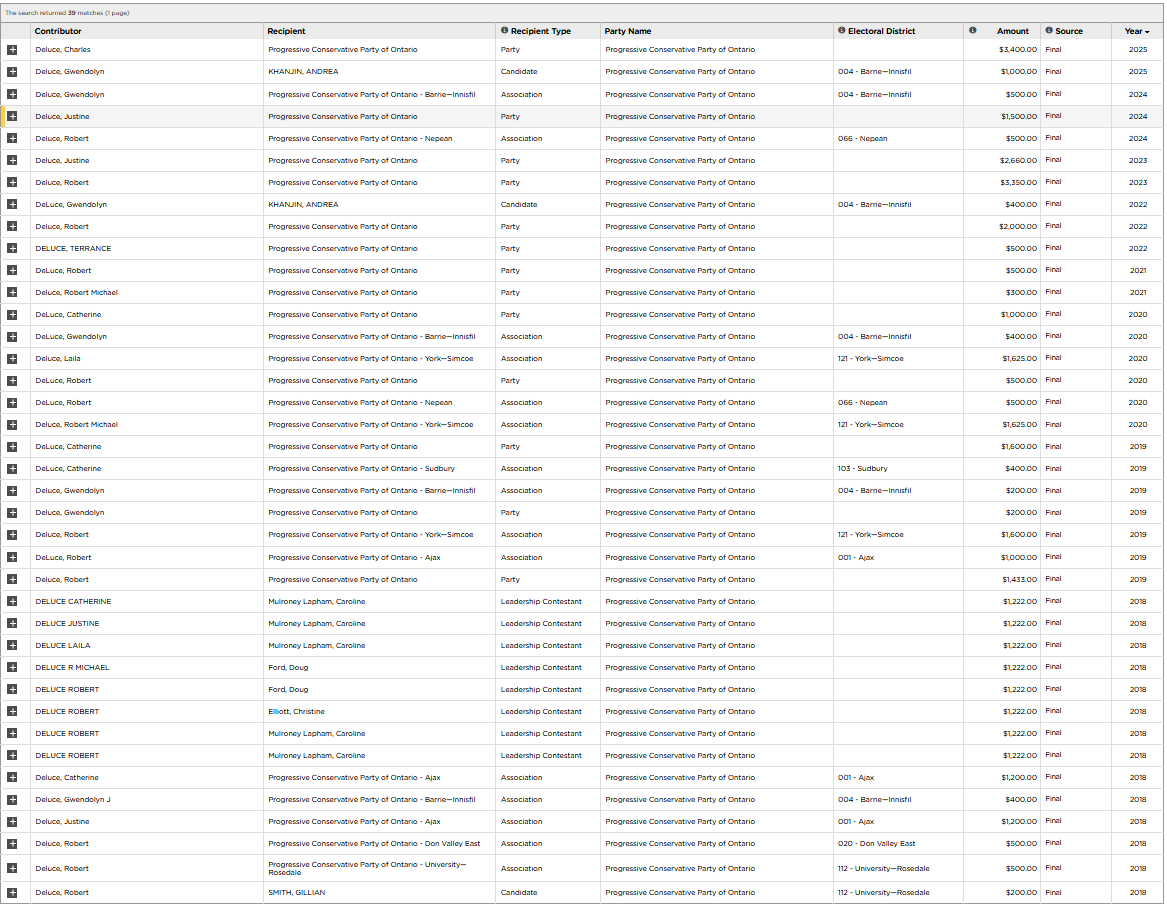Image resolution: width=1167 pixels, height=907 pixels.
Task: Expand Deluce, Robert Michael $300.00 row
Action: click(x=12, y=292)
